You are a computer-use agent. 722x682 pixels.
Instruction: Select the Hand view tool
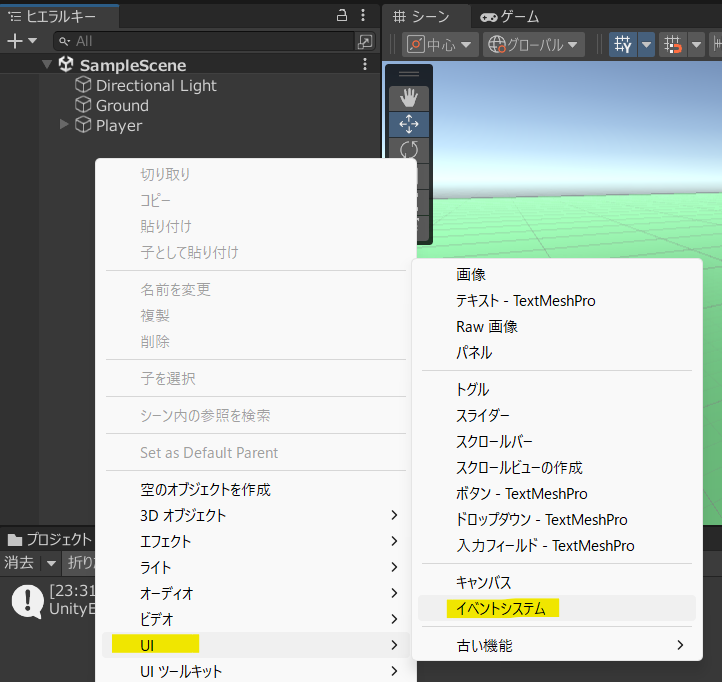pos(409,98)
